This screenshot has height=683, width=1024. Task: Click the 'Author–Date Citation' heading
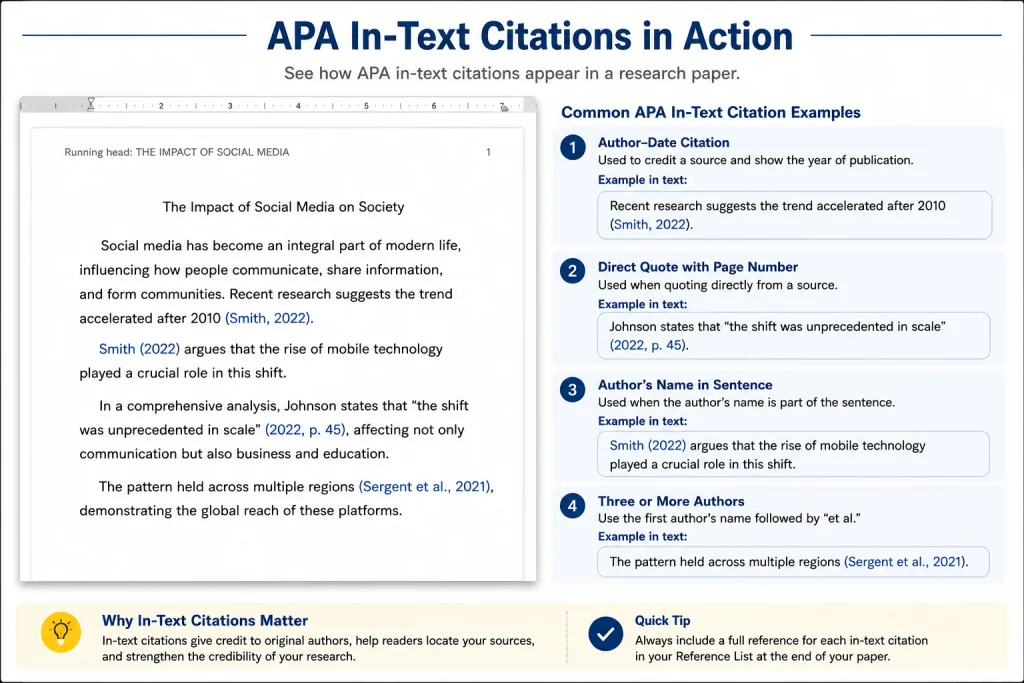click(x=664, y=142)
